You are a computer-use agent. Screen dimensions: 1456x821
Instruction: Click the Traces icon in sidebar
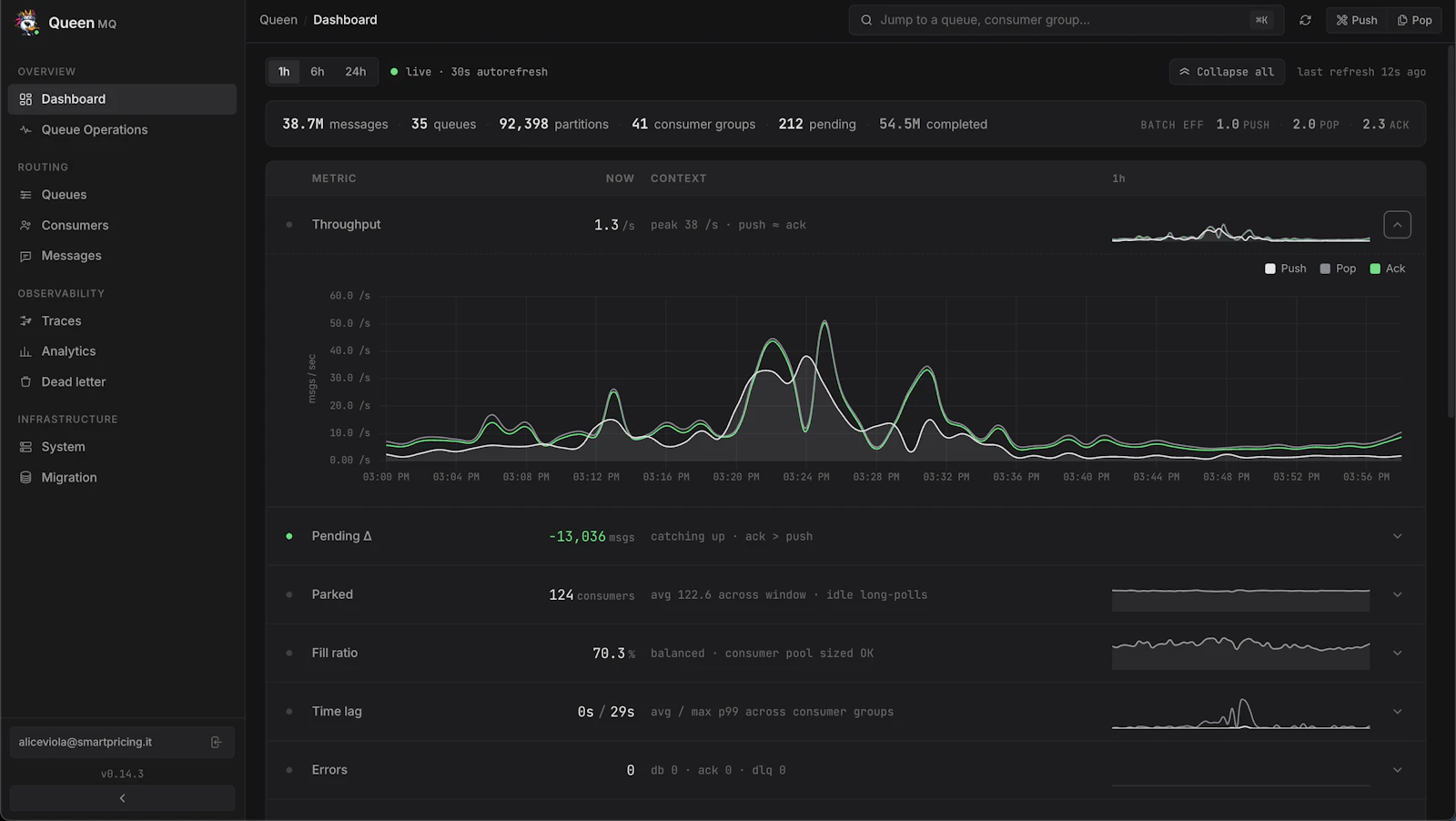[25, 321]
